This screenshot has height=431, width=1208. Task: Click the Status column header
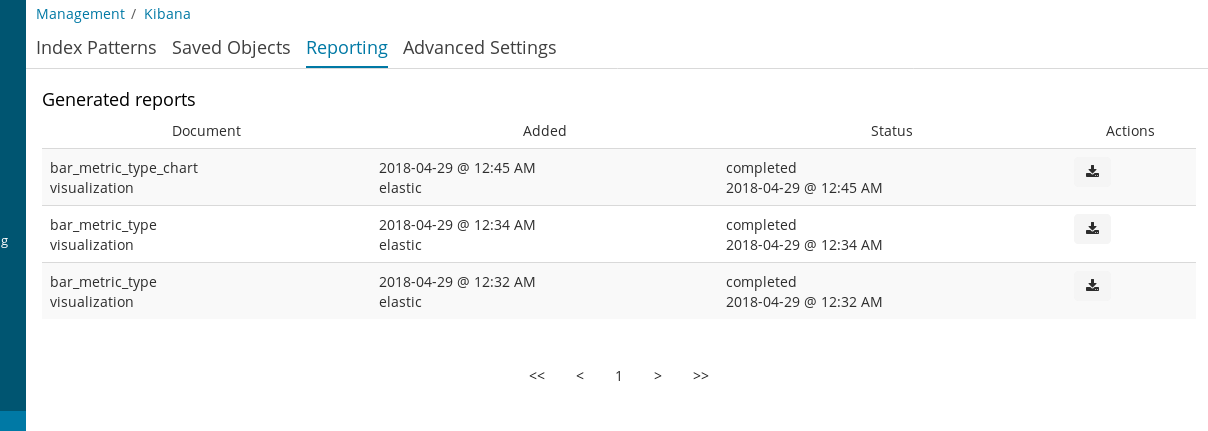(892, 131)
